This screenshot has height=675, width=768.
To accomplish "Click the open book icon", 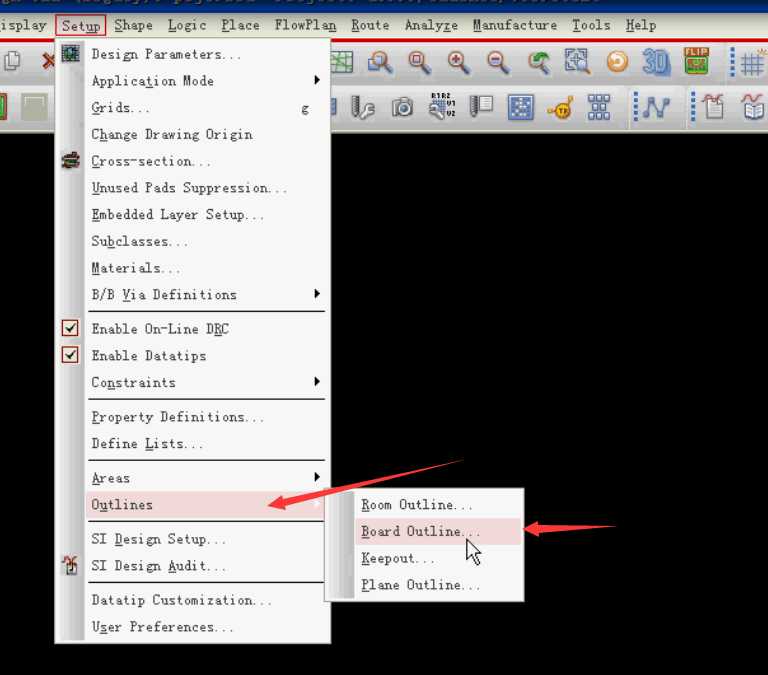I will click(x=754, y=107).
